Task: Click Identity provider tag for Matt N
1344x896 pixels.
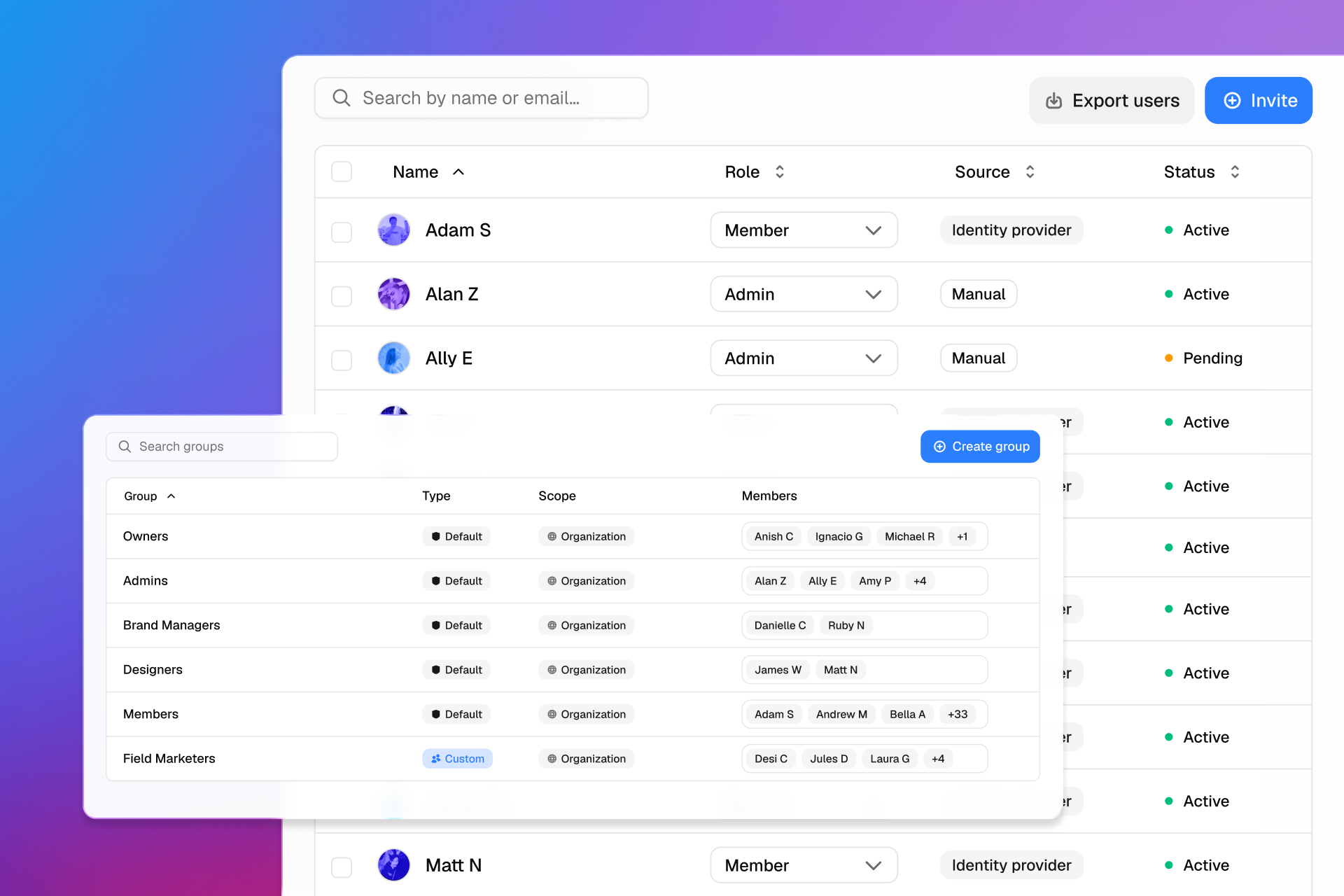Action: [1011, 865]
